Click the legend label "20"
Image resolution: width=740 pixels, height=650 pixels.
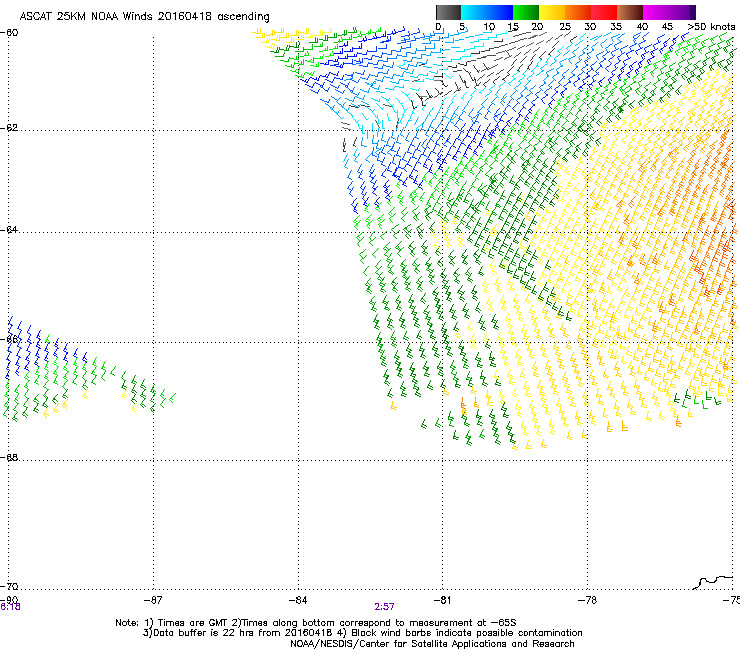pos(537,27)
